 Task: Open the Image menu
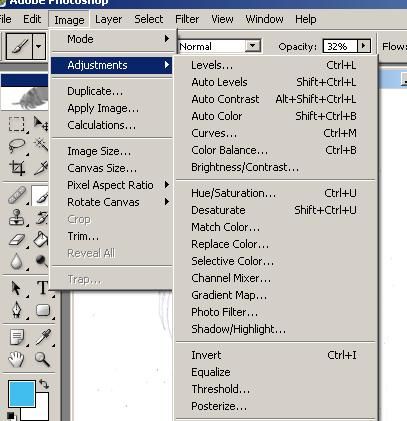pyautogui.click(x=69, y=20)
